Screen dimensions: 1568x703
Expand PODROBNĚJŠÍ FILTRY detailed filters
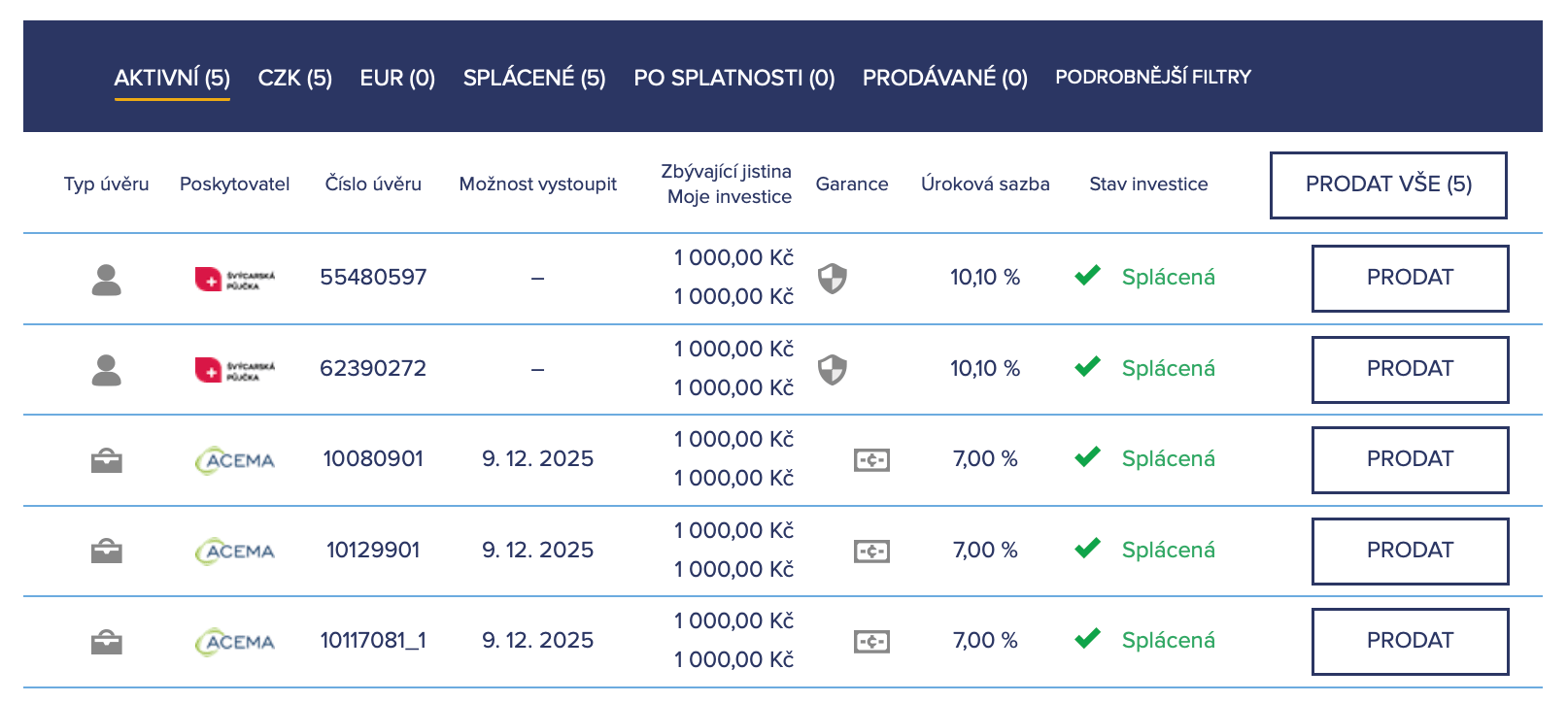click(x=1153, y=77)
